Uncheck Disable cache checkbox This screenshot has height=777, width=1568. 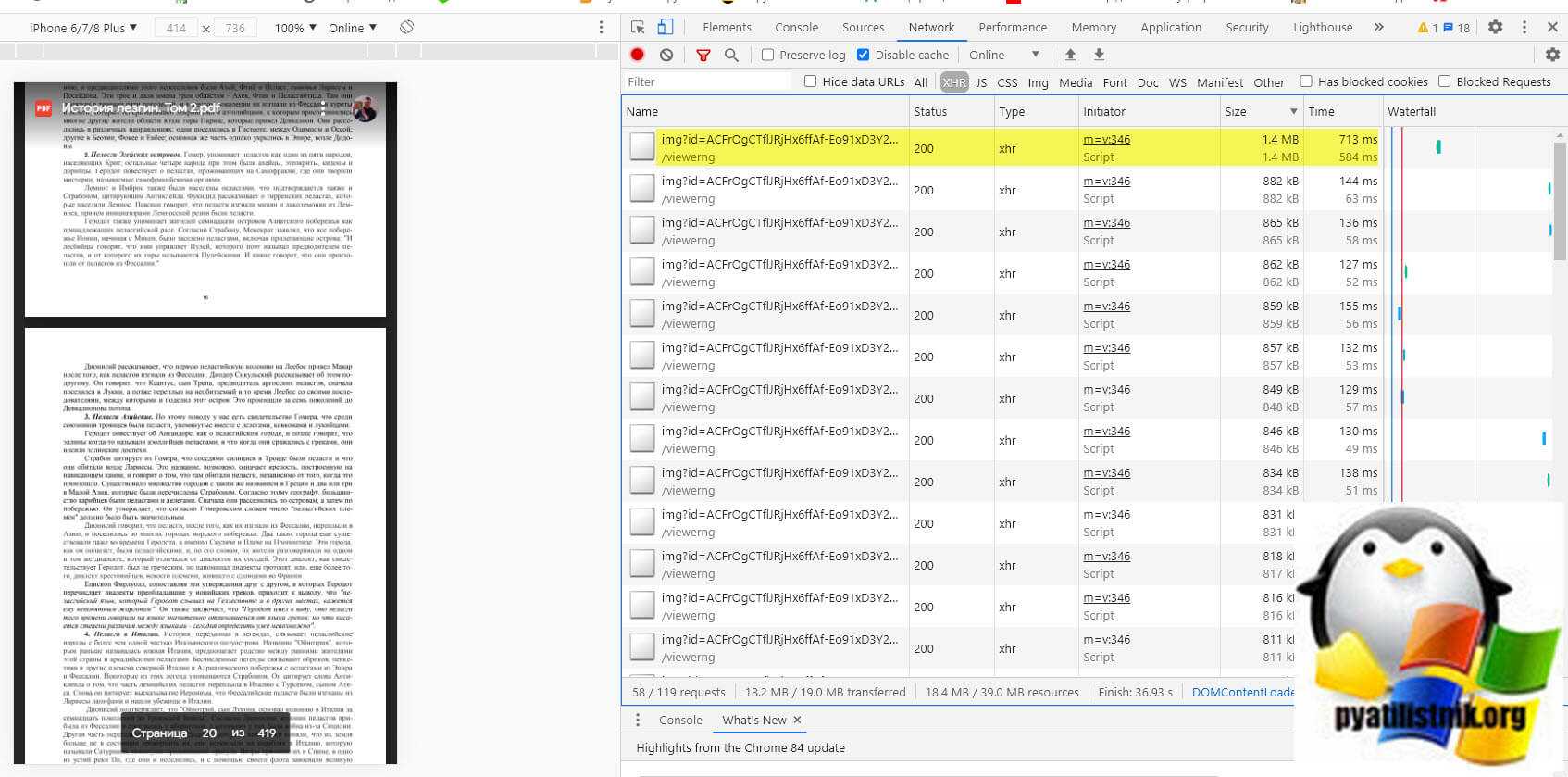(x=864, y=56)
